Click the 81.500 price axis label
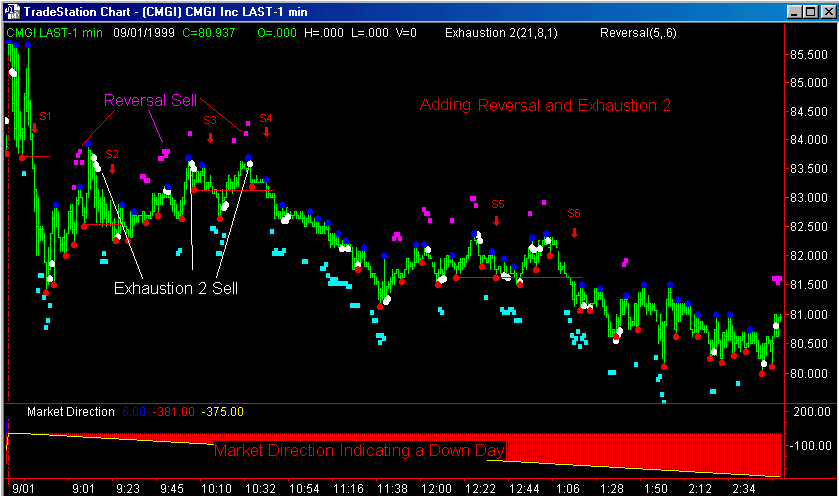Image resolution: width=839 pixels, height=496 pixels. (809, 285)
